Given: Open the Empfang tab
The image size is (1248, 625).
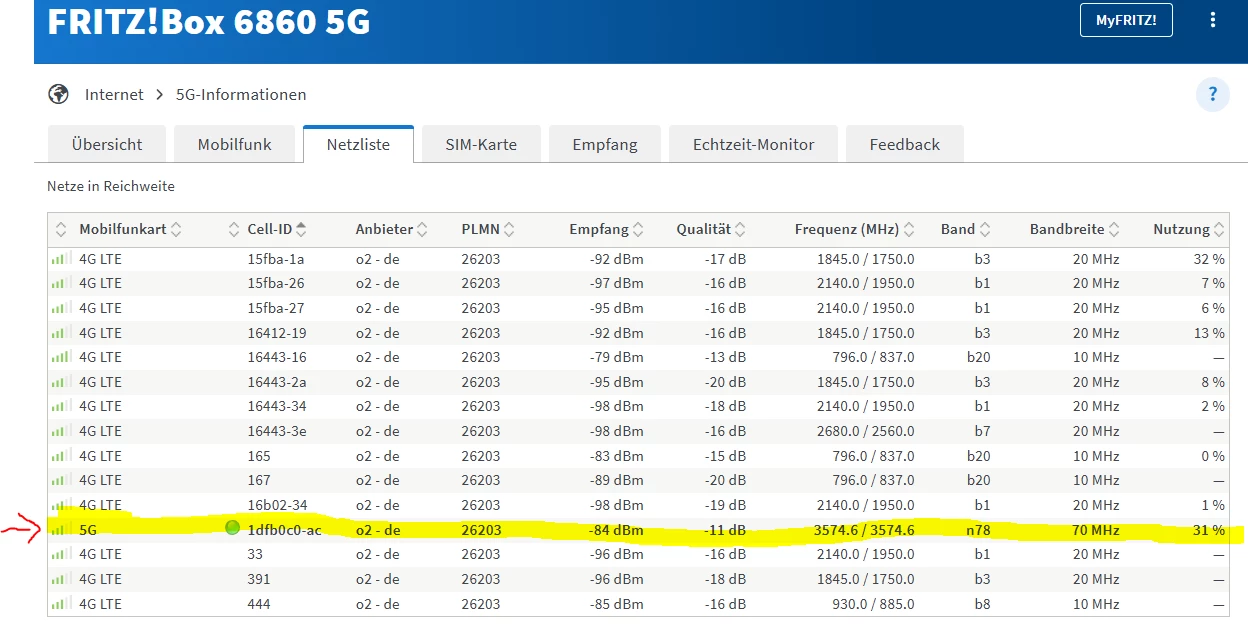Looking at the screenshot, I should tap(605, 144).
